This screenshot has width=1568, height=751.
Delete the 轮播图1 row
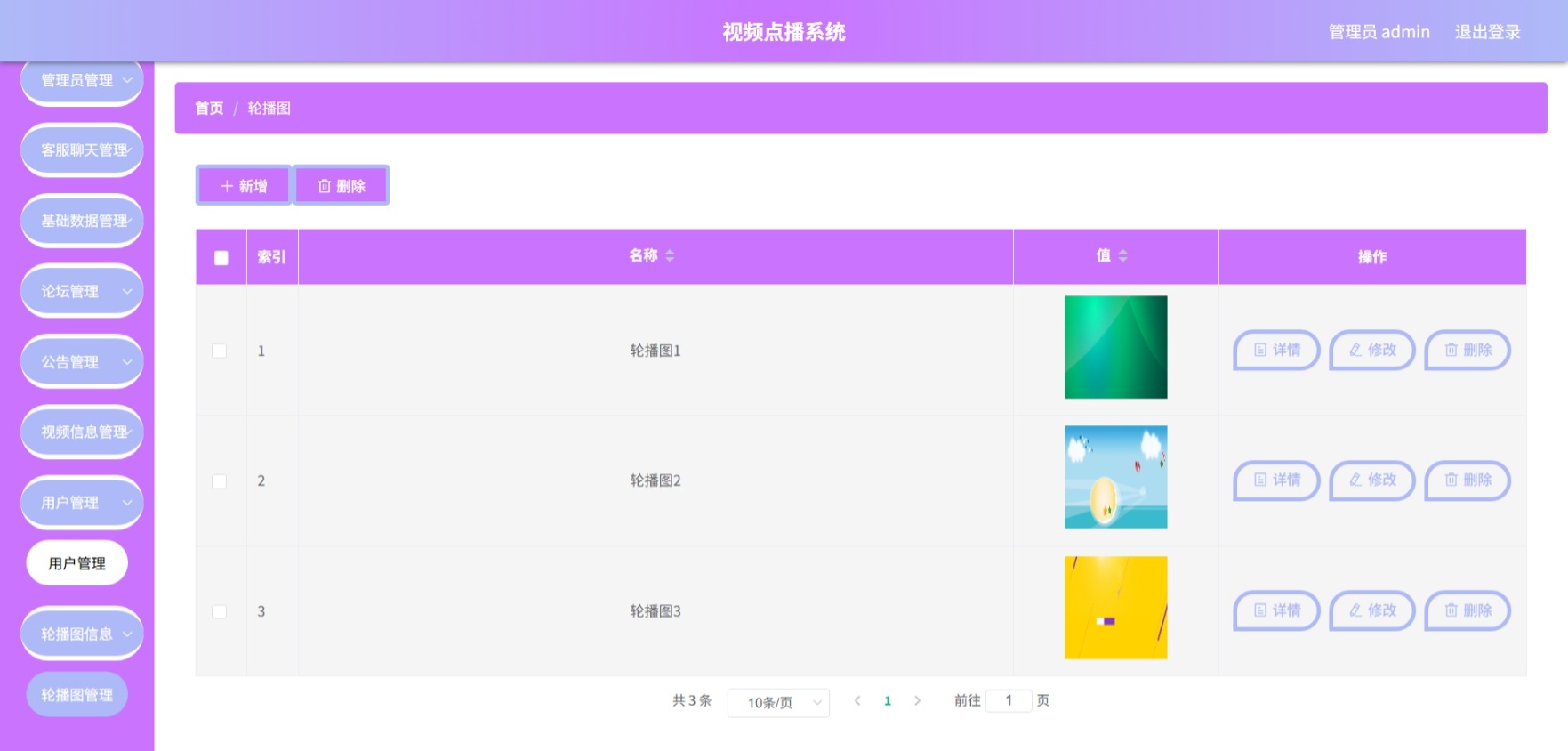1467,350
